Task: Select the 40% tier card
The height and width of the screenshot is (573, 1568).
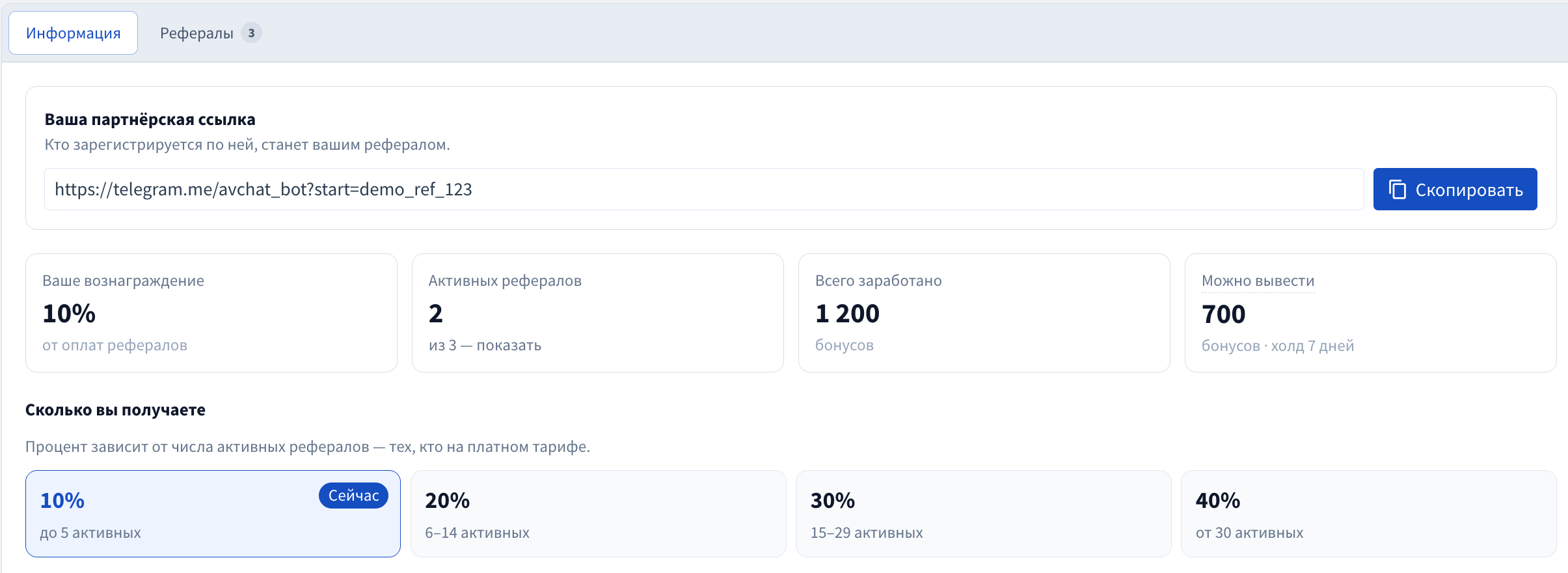Action: (x=1368, y=514)
